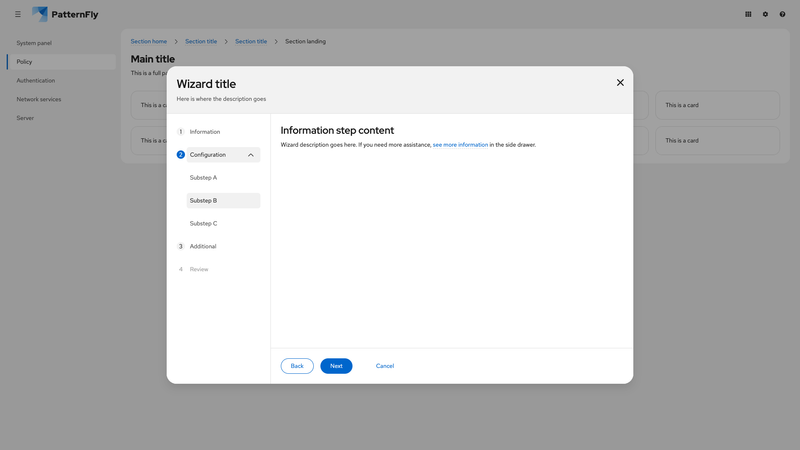Cancel the wizard
The width and height of the screenshot is (800, 450).
click(x=385, y=366)
